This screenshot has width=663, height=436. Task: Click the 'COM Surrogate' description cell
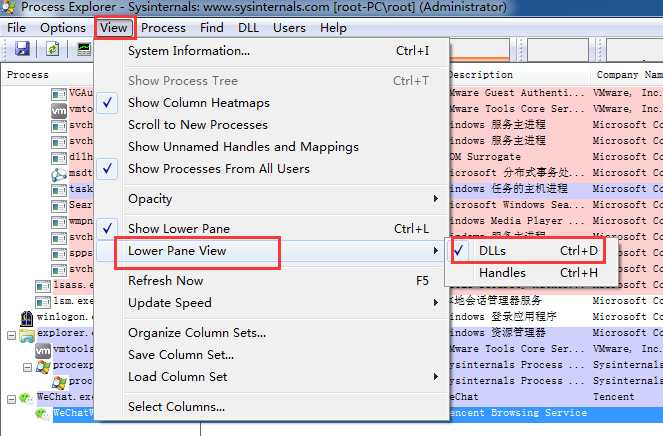pyautogui.click(x=485, y=157)
